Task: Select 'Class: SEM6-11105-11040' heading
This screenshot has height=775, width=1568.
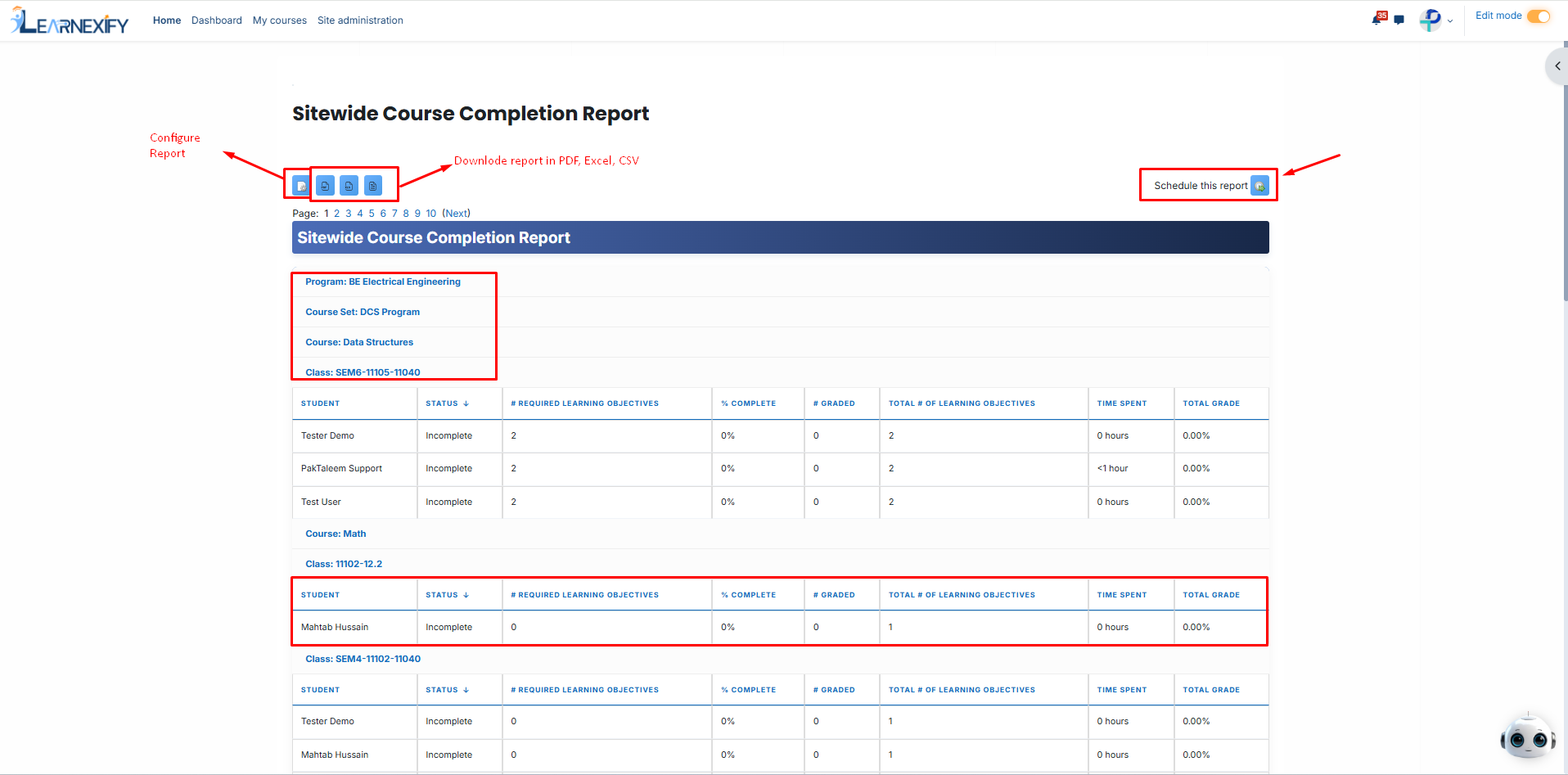Action: tap(363, 372)
